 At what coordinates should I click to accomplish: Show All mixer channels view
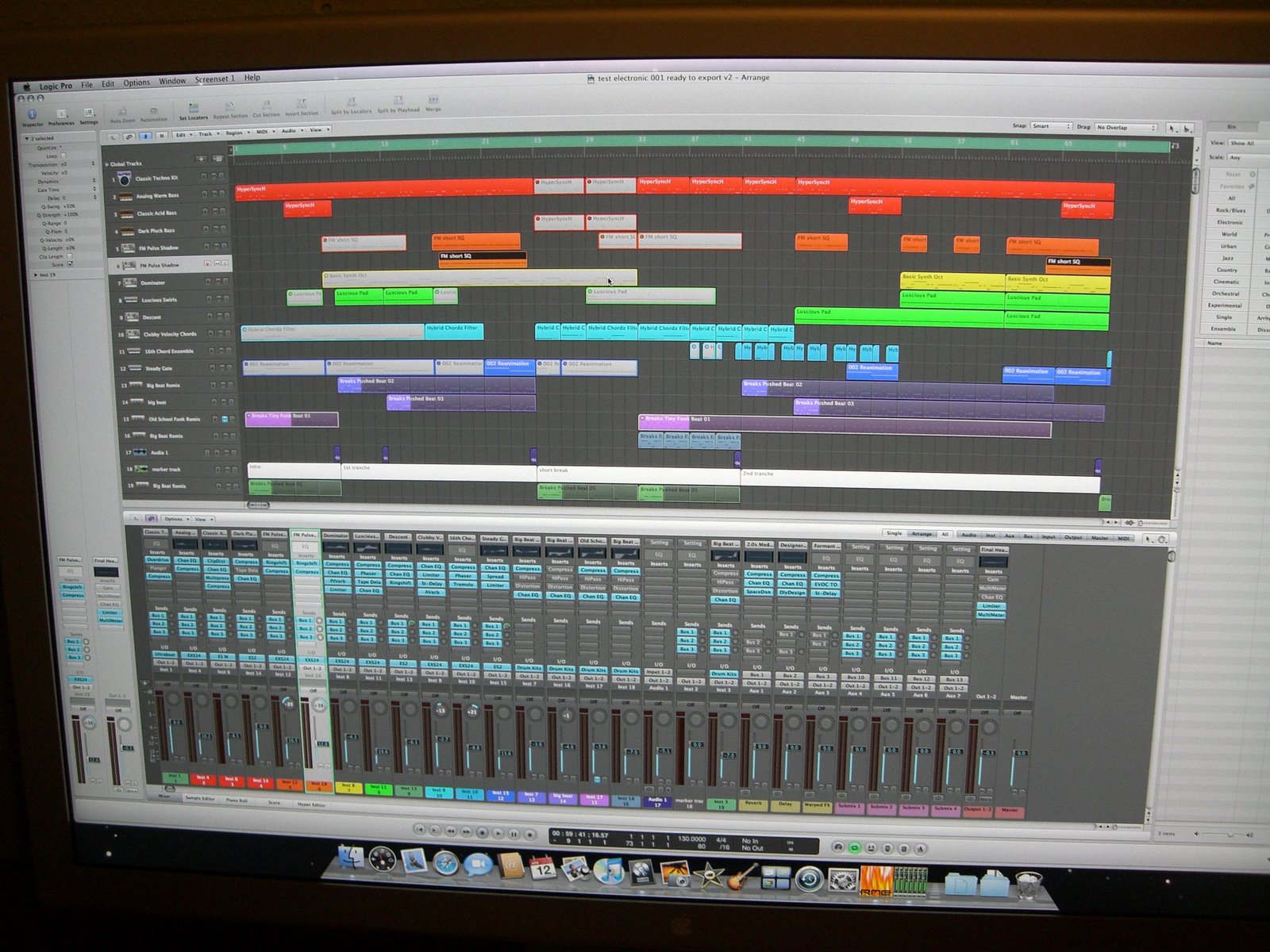click(945, 535)
